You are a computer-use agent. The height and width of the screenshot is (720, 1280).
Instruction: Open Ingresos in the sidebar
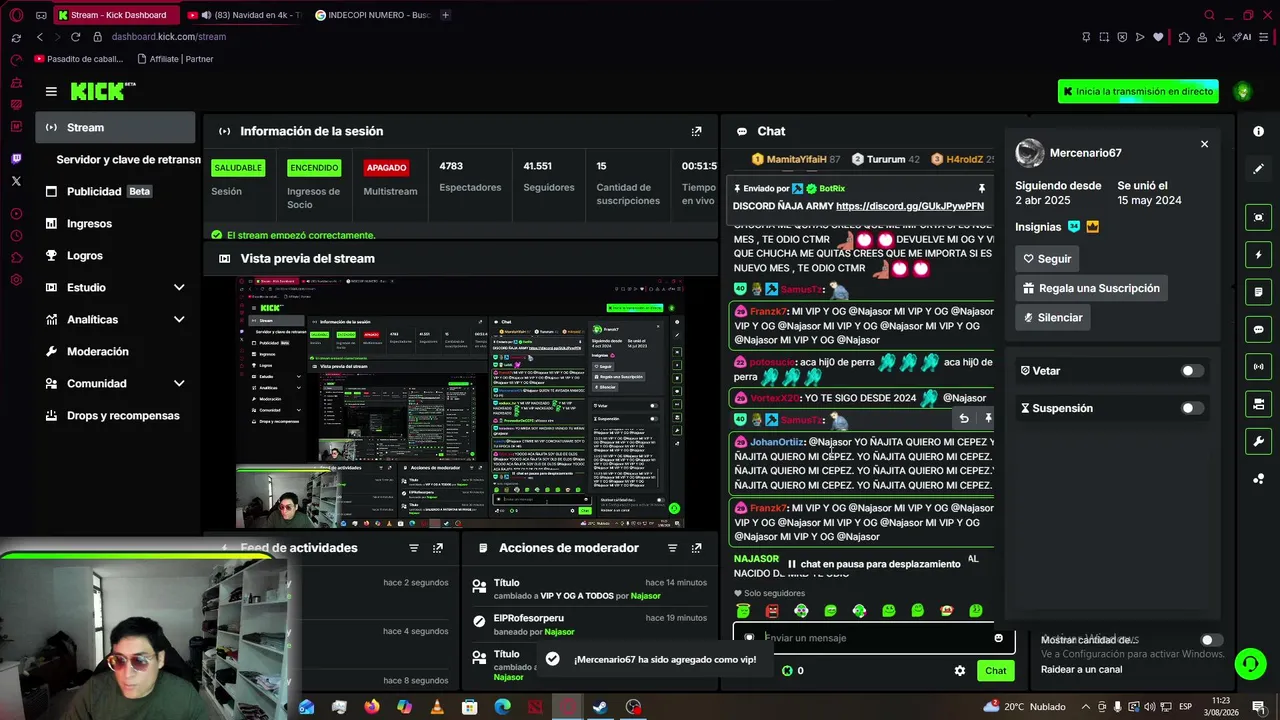click(116, 224)
